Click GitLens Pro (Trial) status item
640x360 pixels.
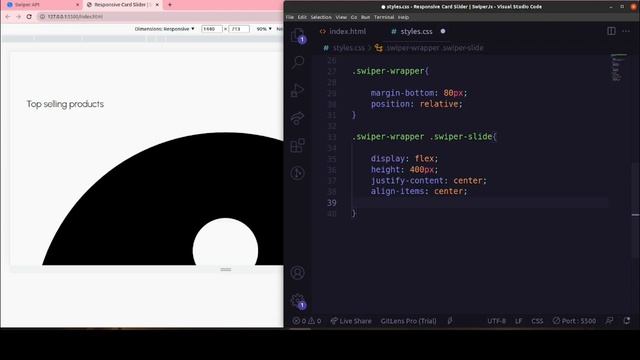tap(408, 321)
